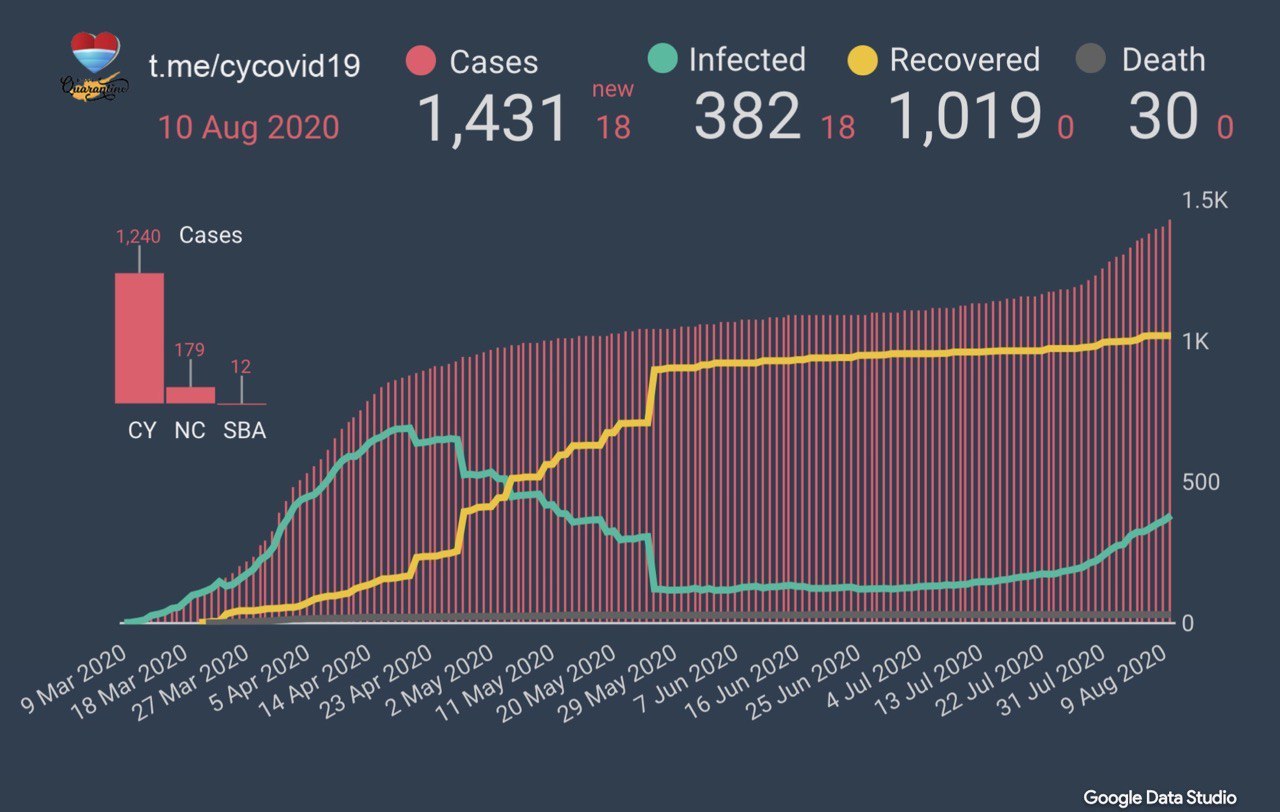Click the death count 30
Screen dimensions: 1280x812
point(1163,118)
